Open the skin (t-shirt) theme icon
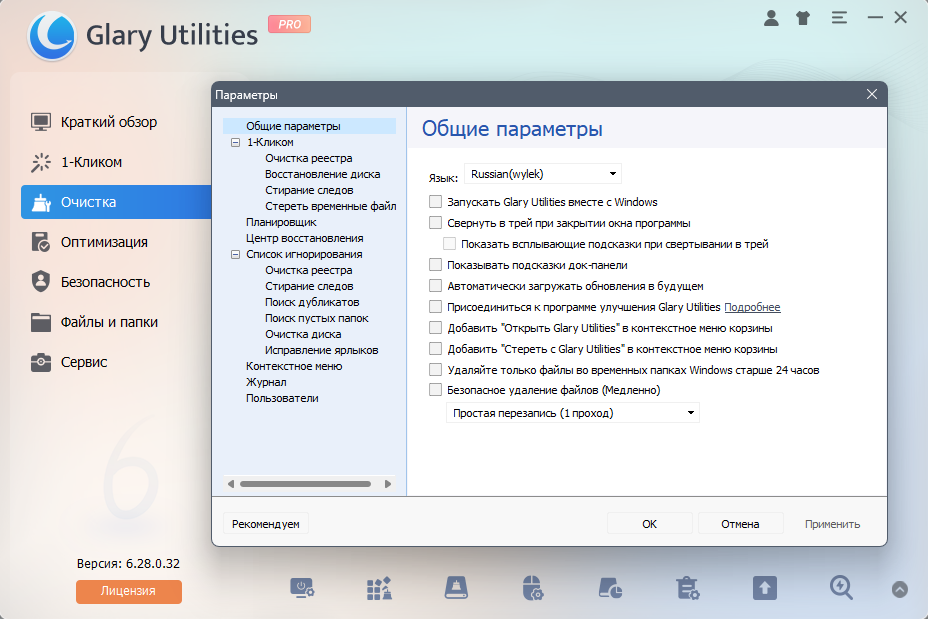Image resolution: width=928 pixels, height=619 pixels. [x=803, y=18]
